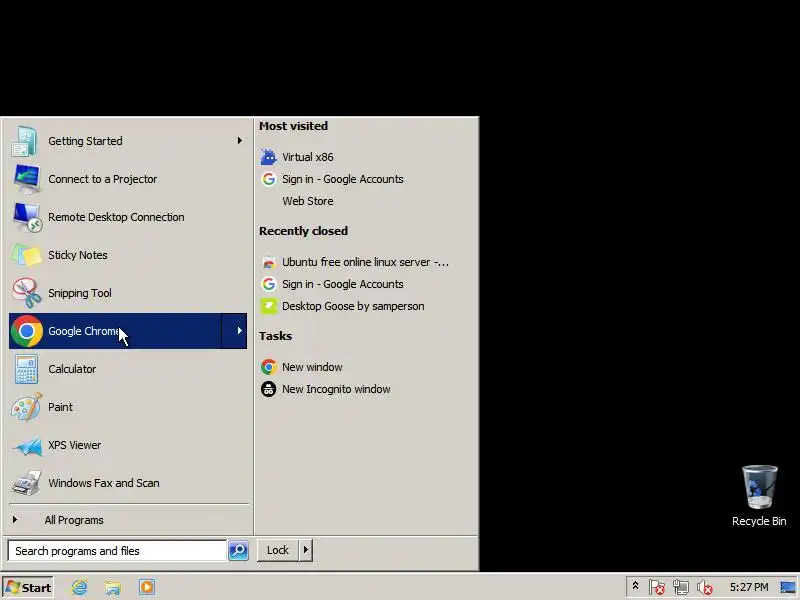
Task: Click the Virtual x86 text
Action: [x=308, y=157]
